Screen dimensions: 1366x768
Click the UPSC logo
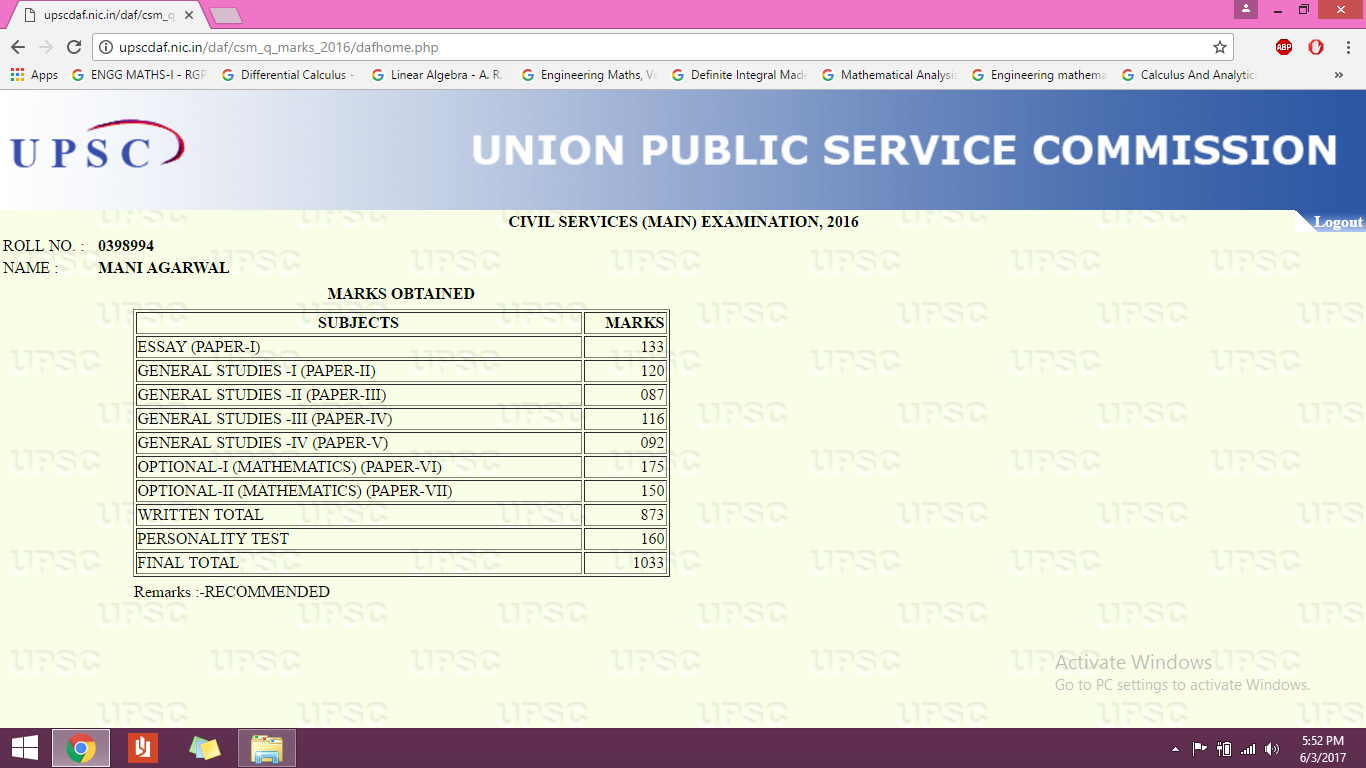tap(97, 147)
